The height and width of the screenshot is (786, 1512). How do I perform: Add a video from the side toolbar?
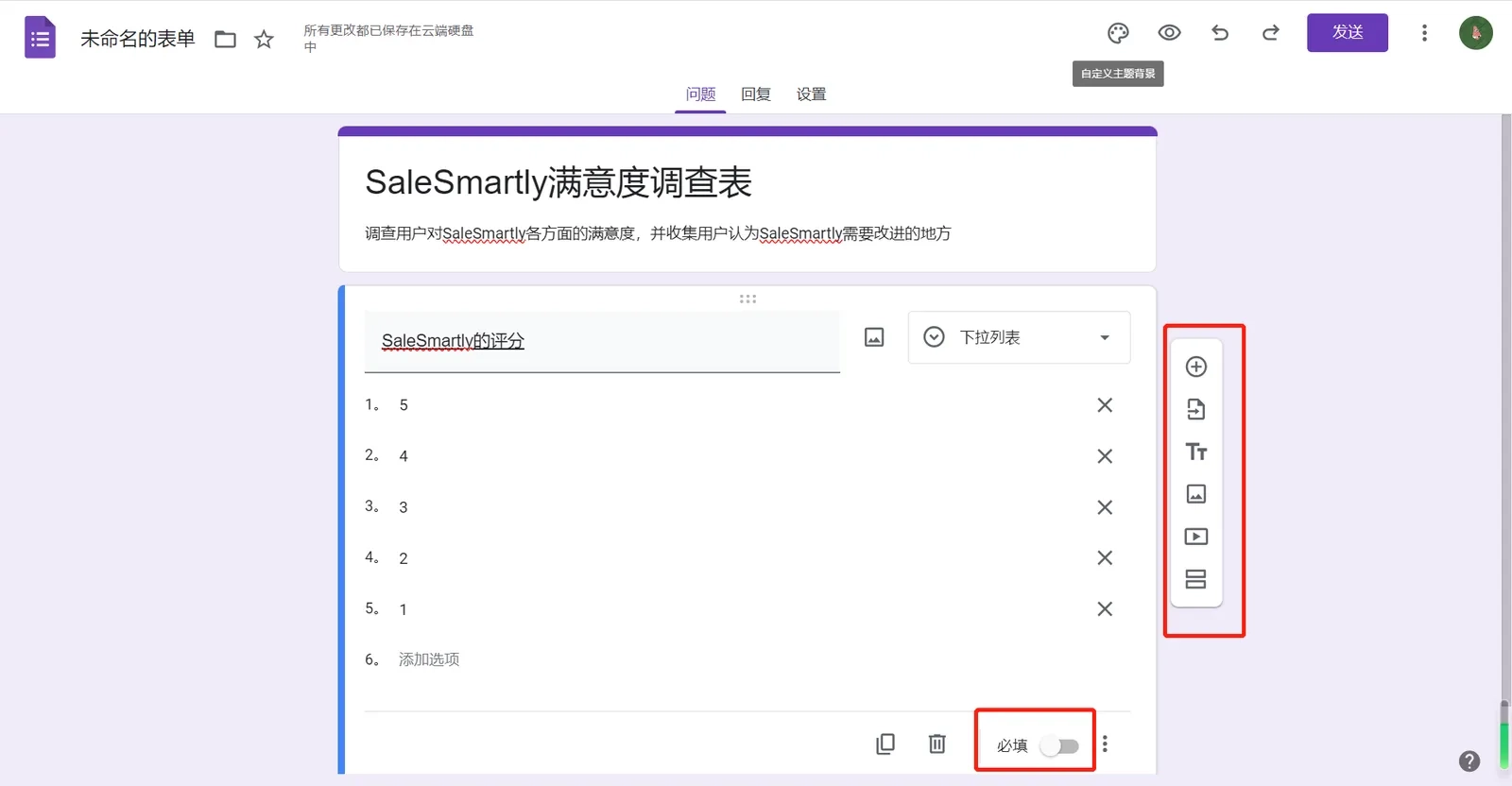[x=1196, y=537]
